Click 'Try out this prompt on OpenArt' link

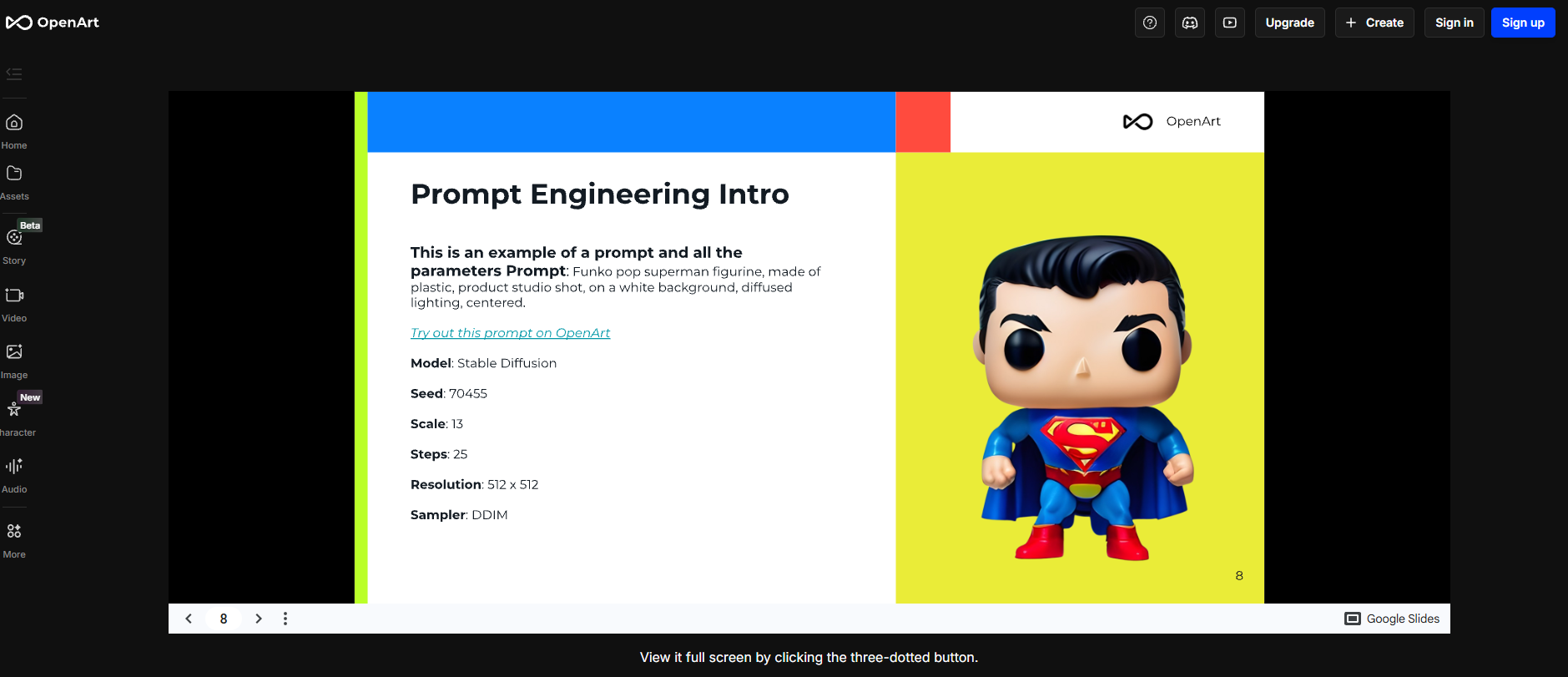[510, 333]
